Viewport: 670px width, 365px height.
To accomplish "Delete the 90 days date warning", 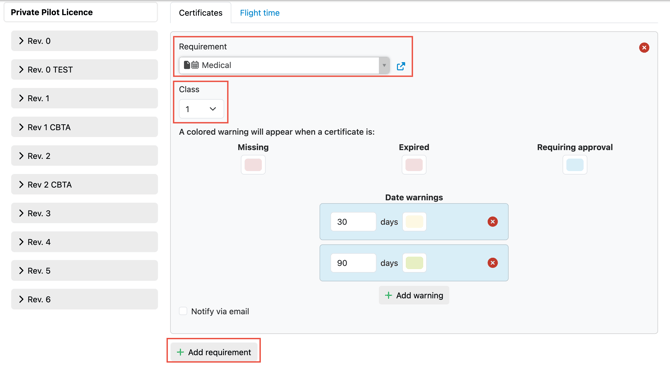I will pos(492,263).
